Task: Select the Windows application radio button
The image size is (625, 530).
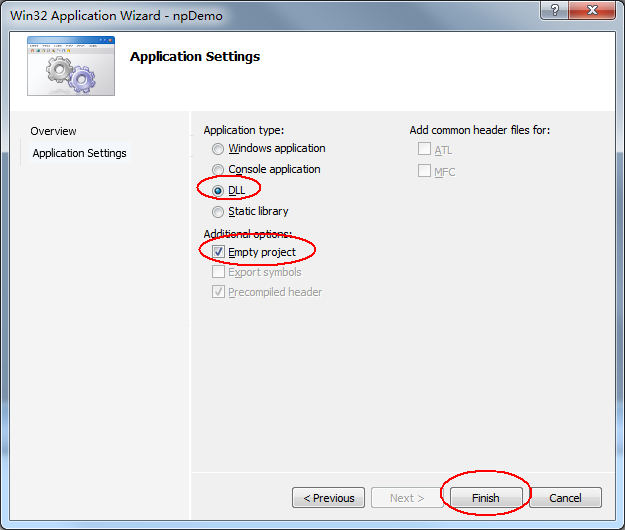Action: pyautogui.click(x=218, y=149)
